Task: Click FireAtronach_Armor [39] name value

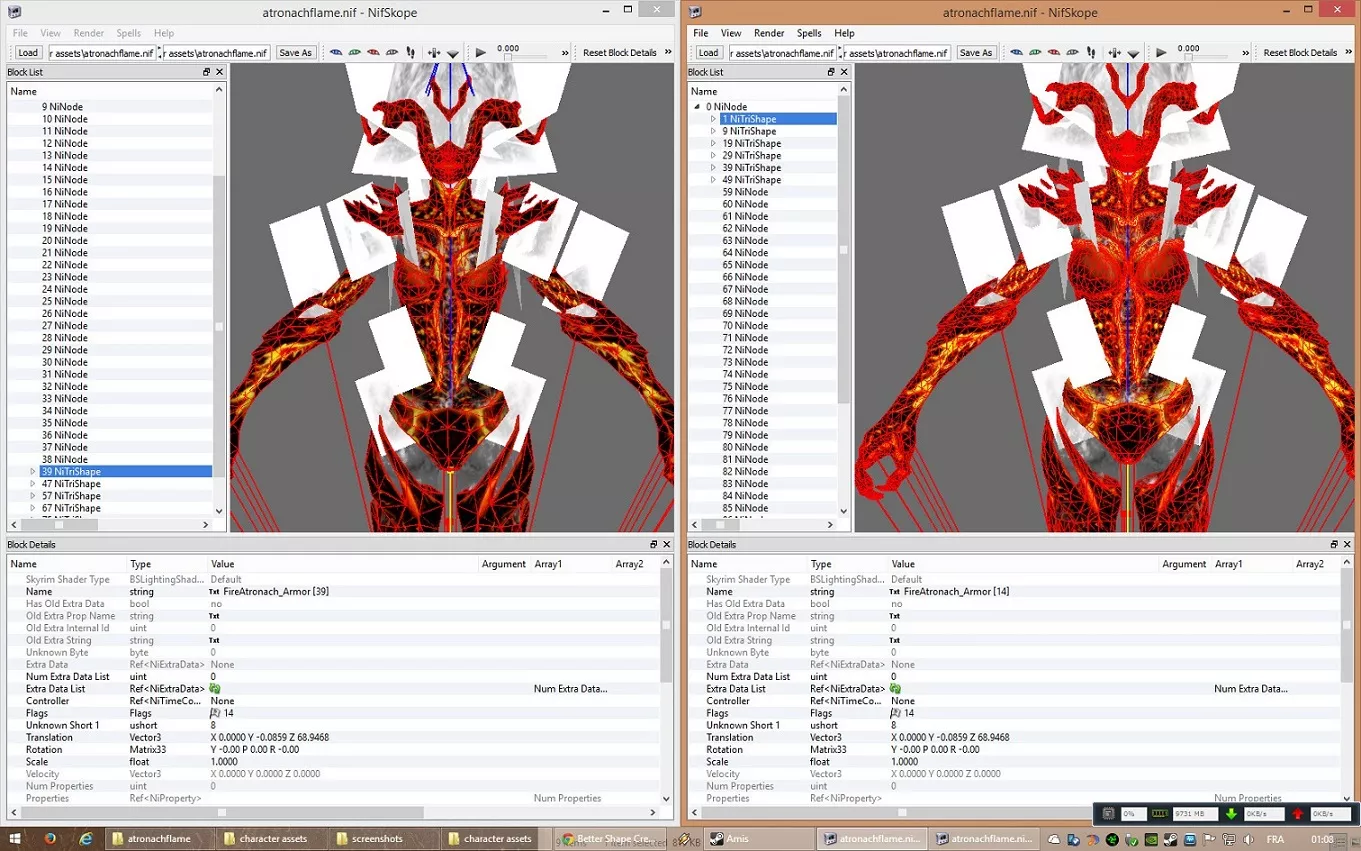Action: (276, 592)
